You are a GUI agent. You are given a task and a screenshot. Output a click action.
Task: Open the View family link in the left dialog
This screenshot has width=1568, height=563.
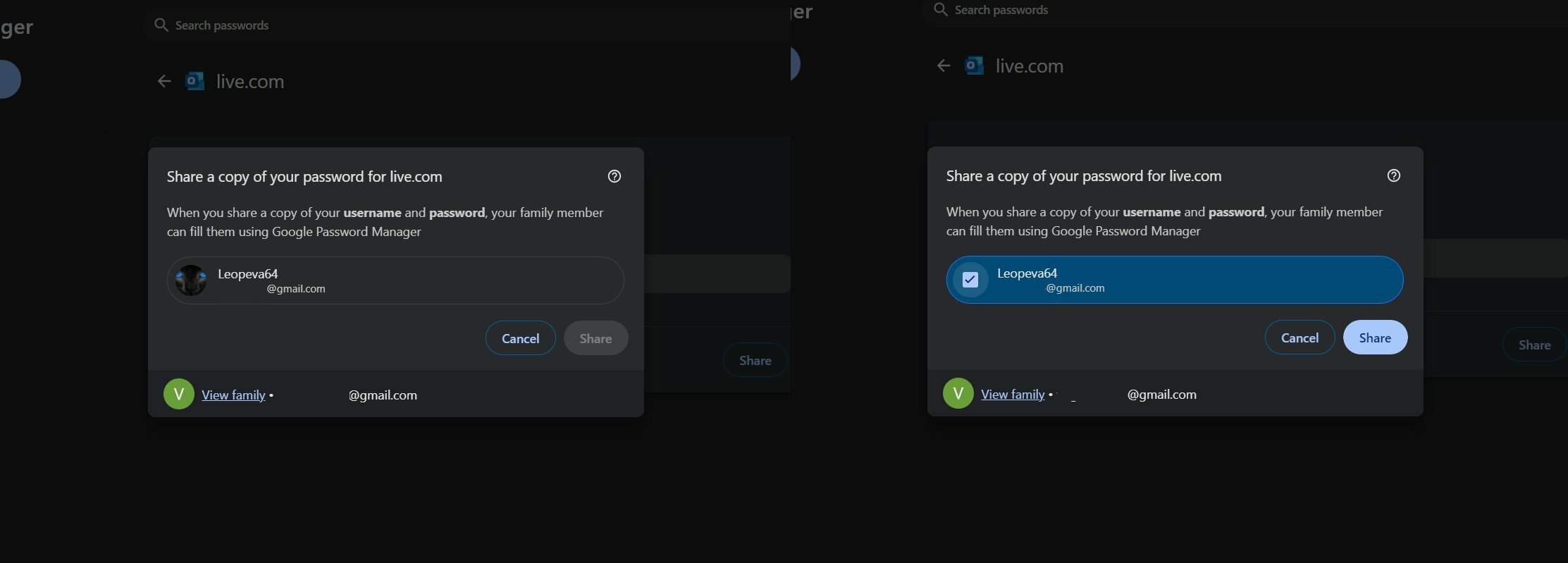pyautogui.click(x=233, y=395)
